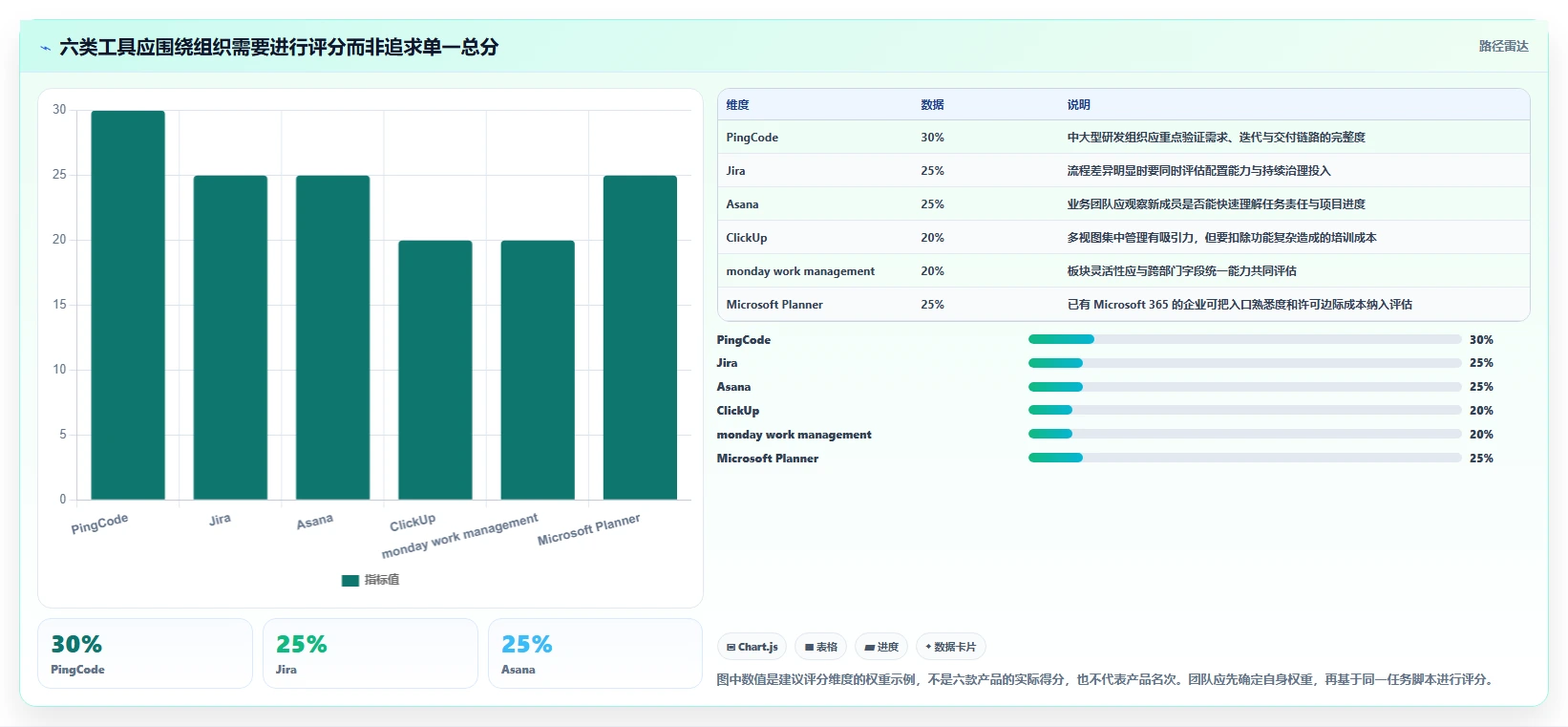Click the 25% Jira summary card

(x=371, y=653)
